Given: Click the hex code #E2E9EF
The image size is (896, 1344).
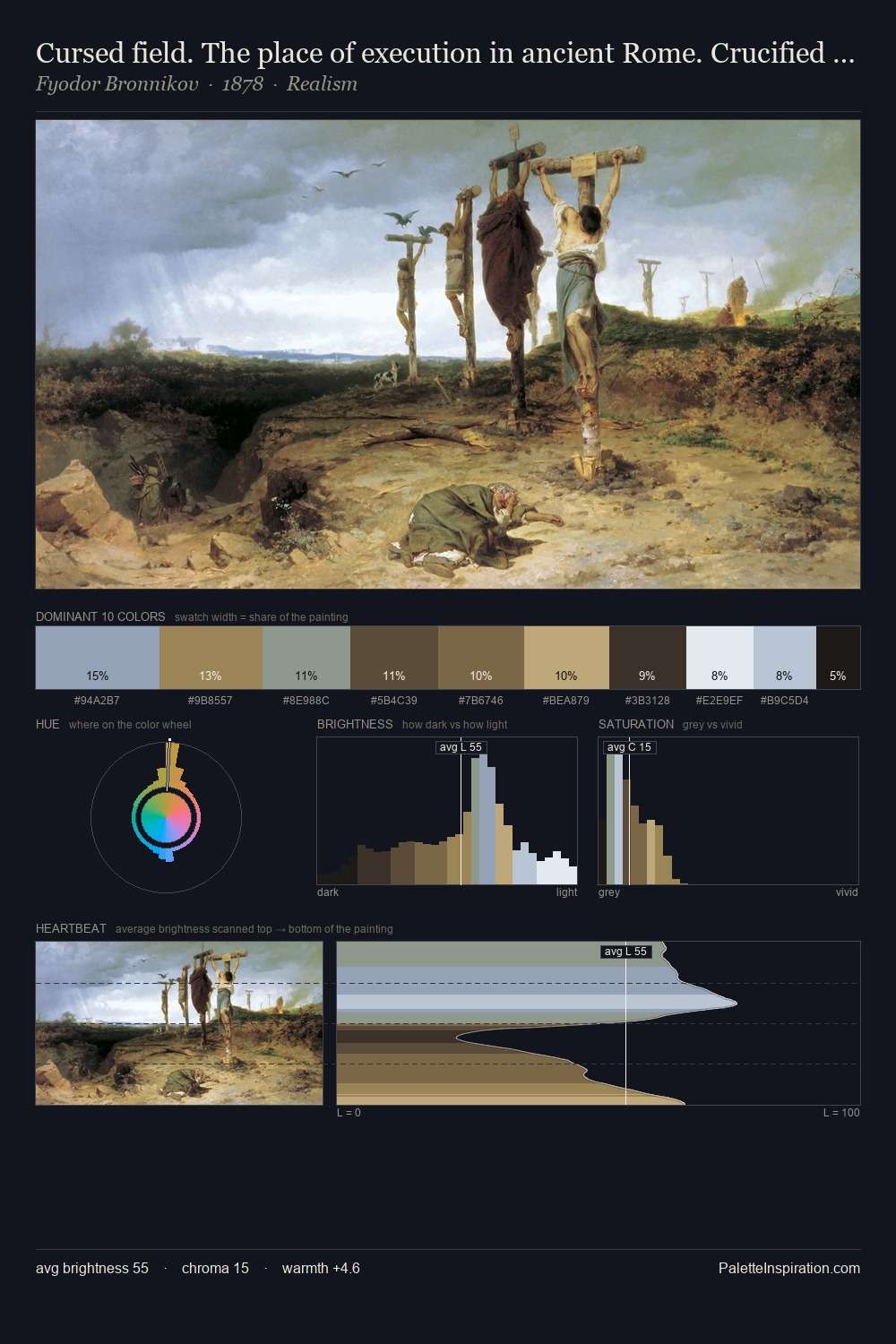Looking at the screenshot, I should [719, 701].
